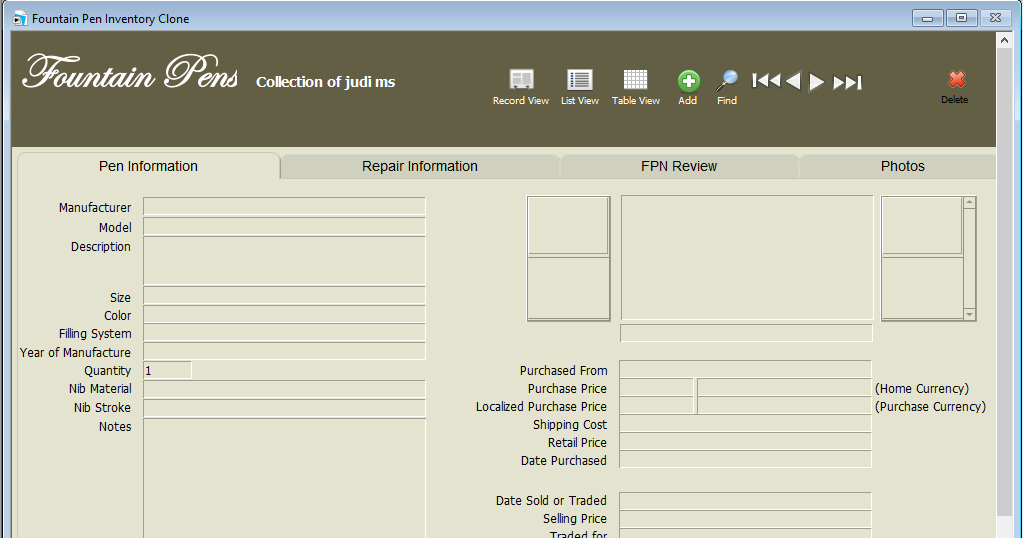Click the app icon in title bar

pos(20,18)
